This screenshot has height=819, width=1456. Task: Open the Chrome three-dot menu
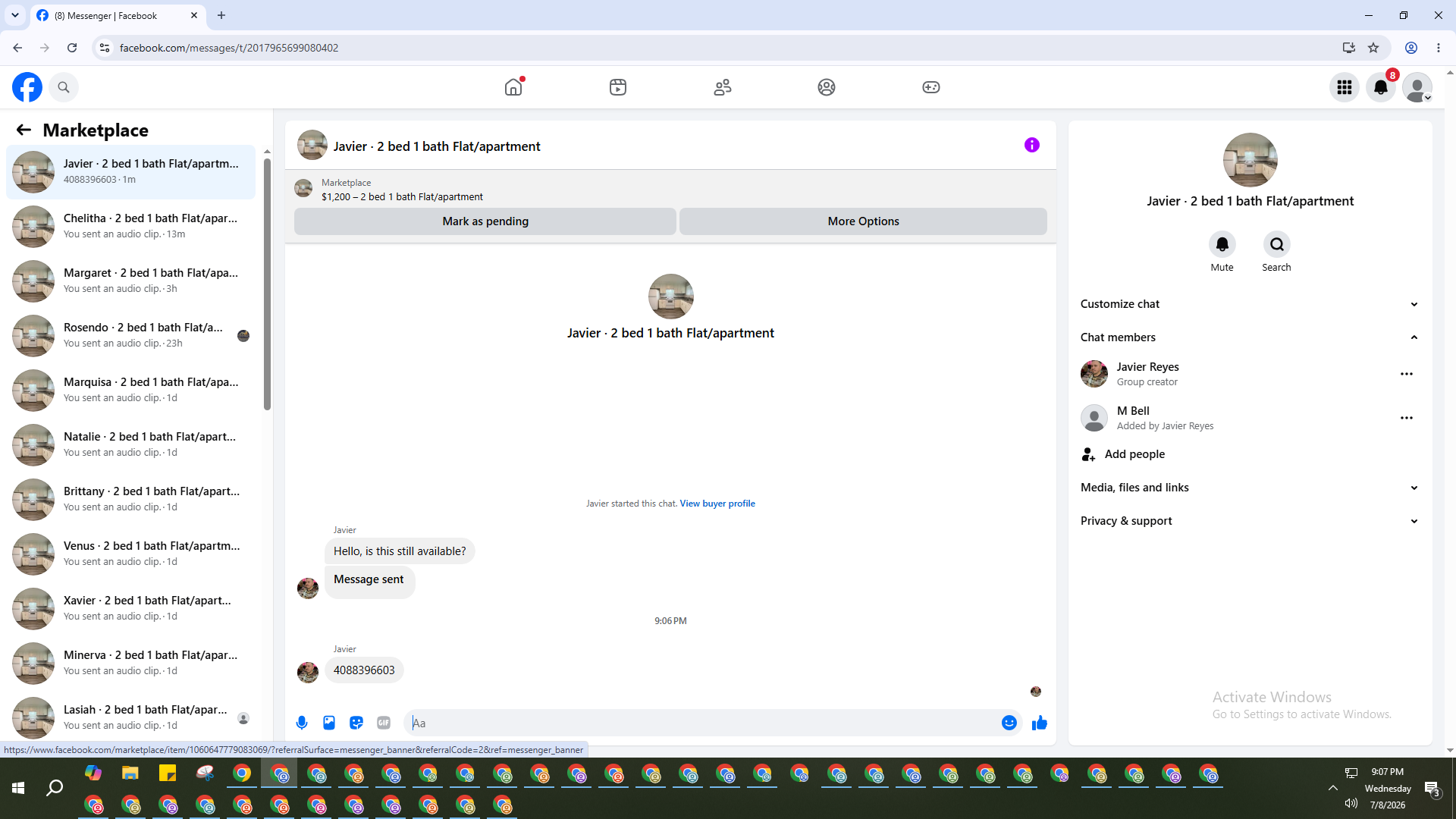click(x=1439, y=48)
